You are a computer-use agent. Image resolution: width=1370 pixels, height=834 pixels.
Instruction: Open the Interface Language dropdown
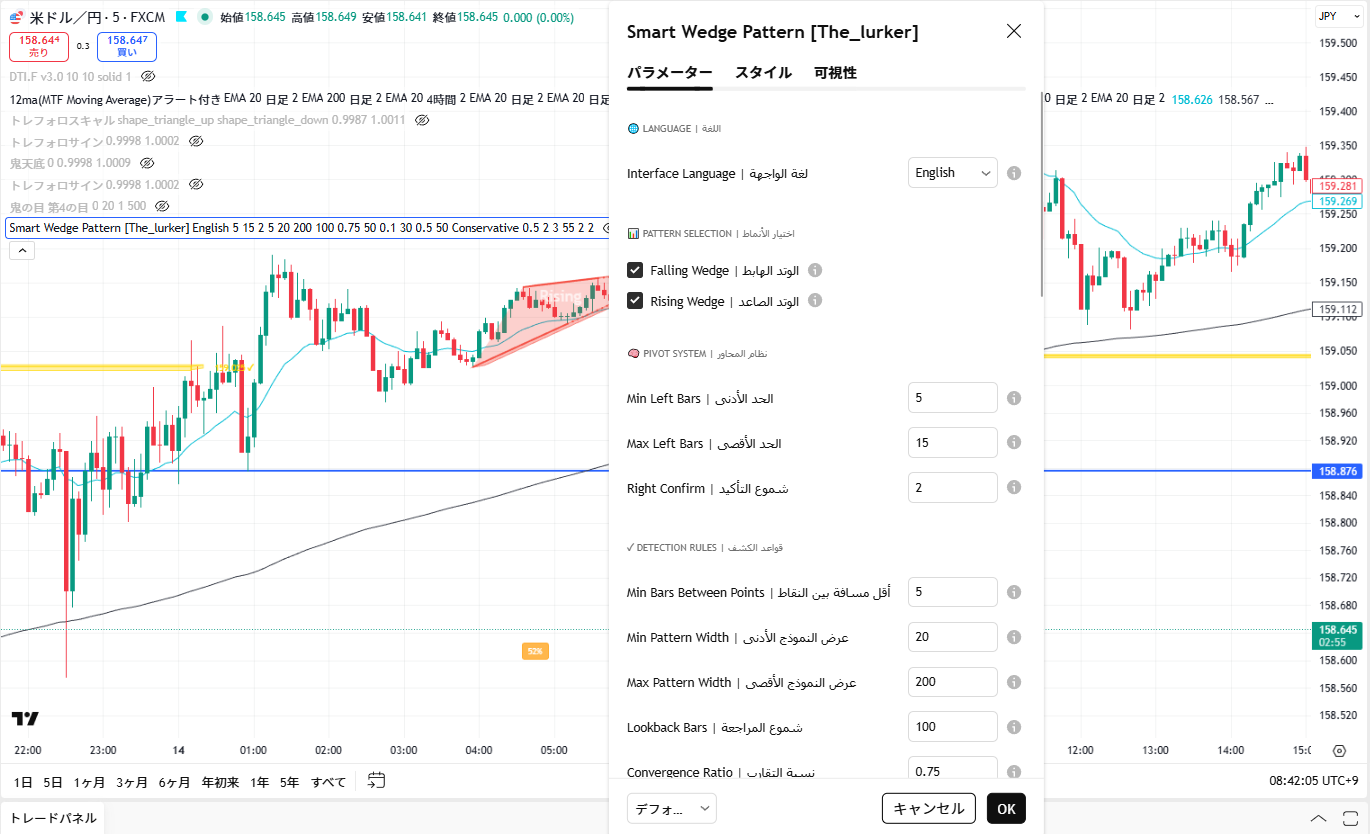coord(952,173)
